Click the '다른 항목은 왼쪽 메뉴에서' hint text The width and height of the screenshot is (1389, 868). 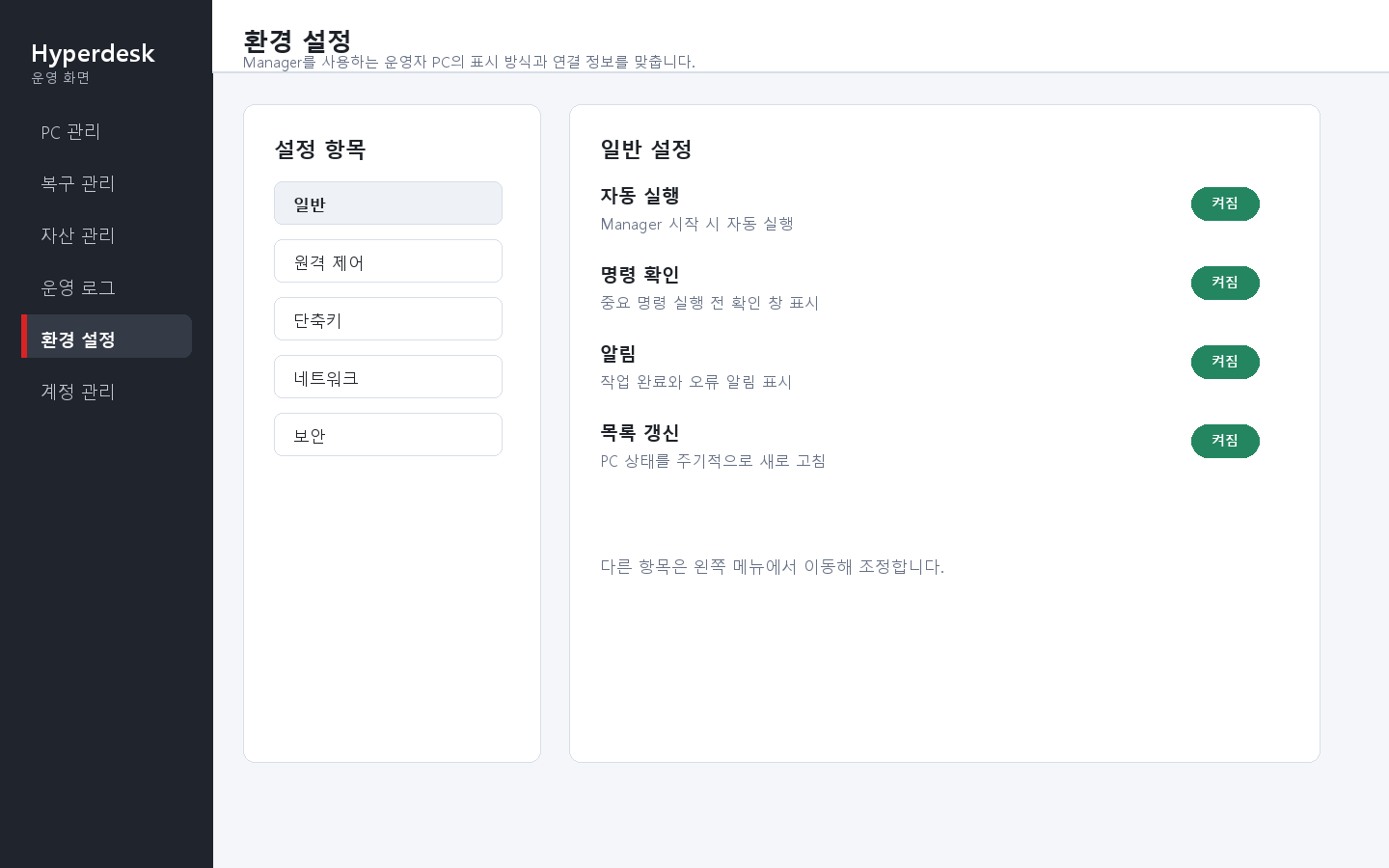tap(772, 566)
